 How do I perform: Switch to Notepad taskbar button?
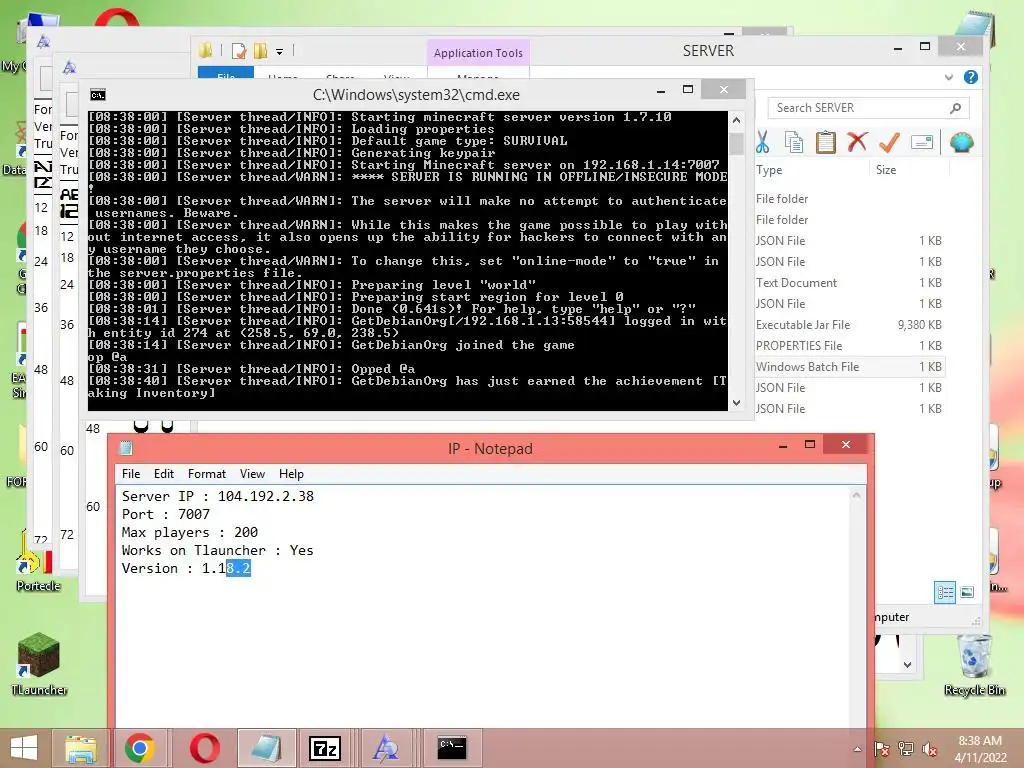(266, 748)
